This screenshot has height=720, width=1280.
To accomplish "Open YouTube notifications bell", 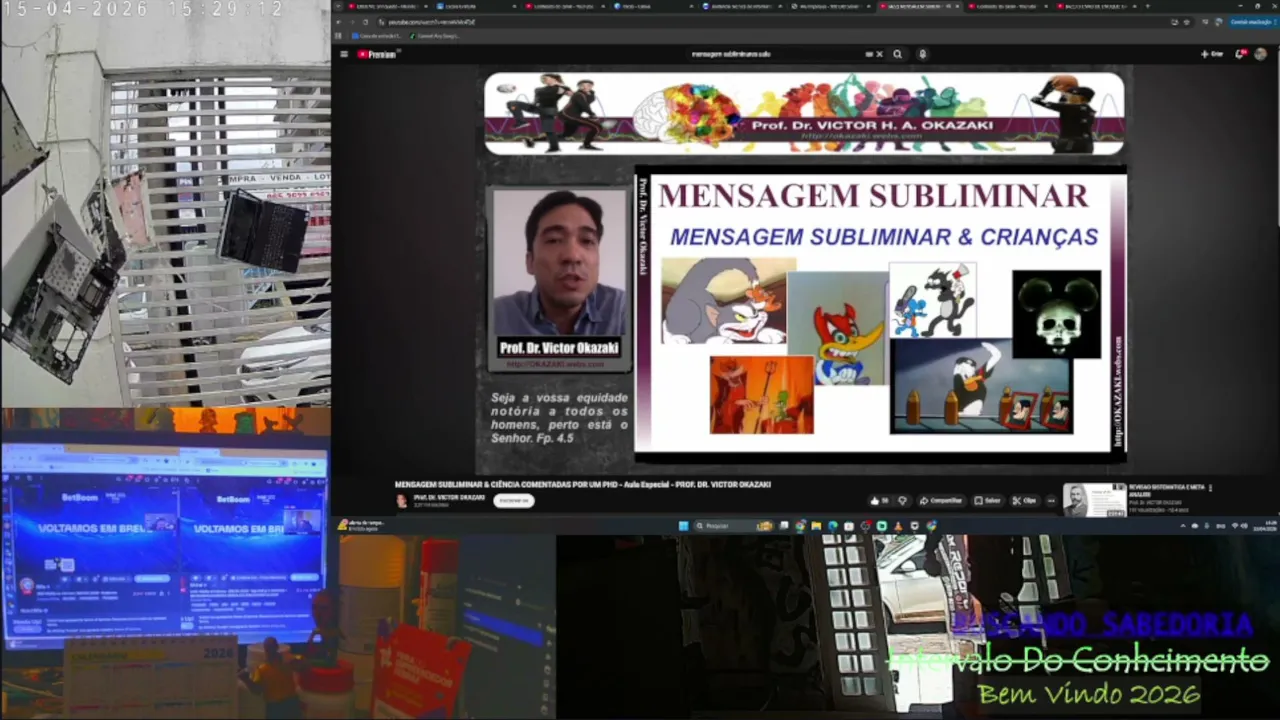I will (1240, 54).
